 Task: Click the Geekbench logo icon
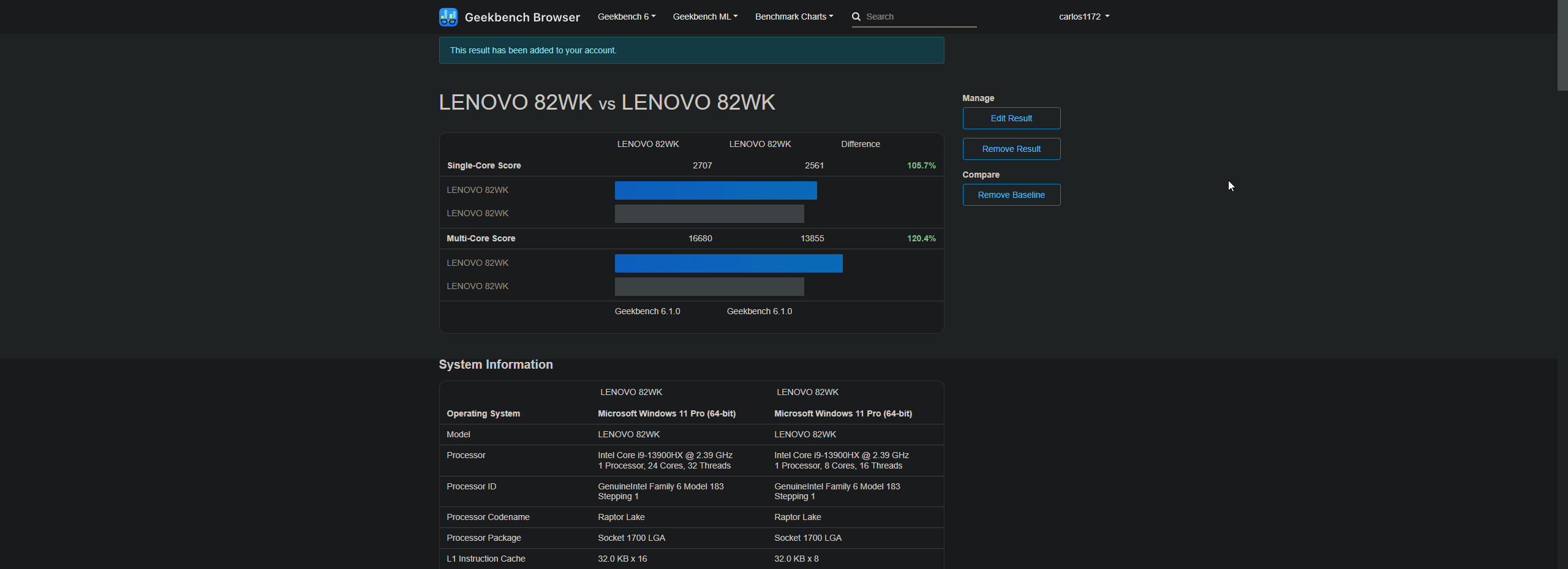click(448, 17)
